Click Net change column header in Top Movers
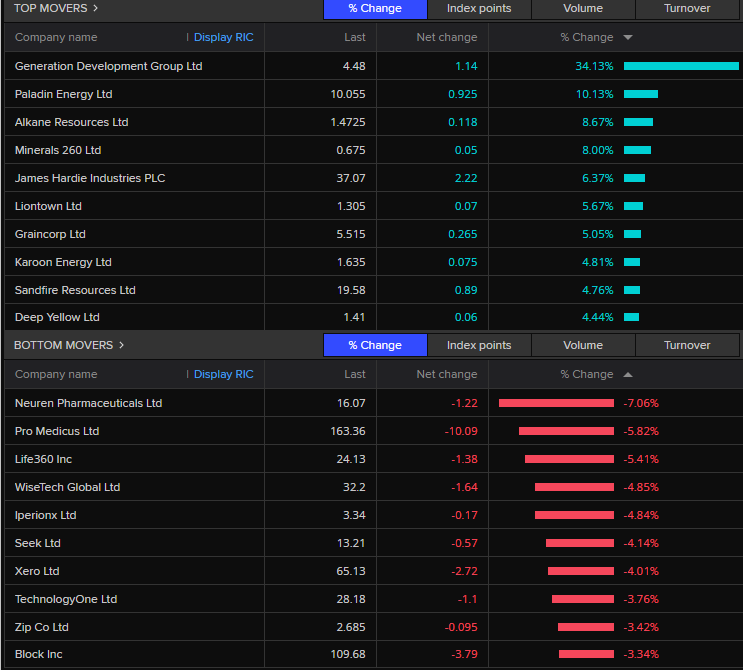The height and width of the screenshot is (670, 743). [x=447, y=37]
